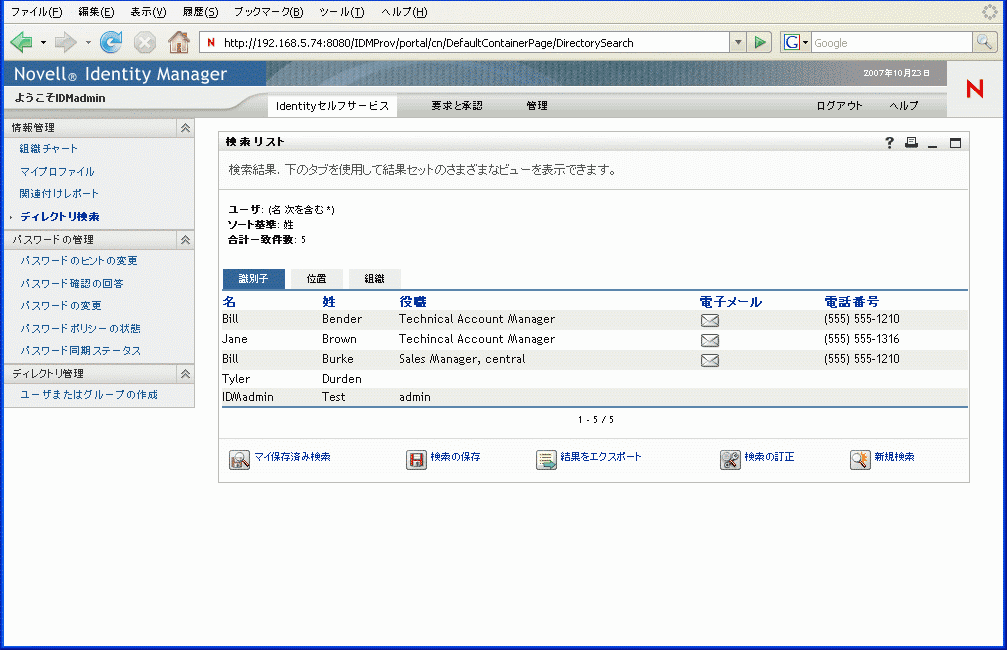Click into the Google search box
1007x650 pixels.
coord(891,42)
